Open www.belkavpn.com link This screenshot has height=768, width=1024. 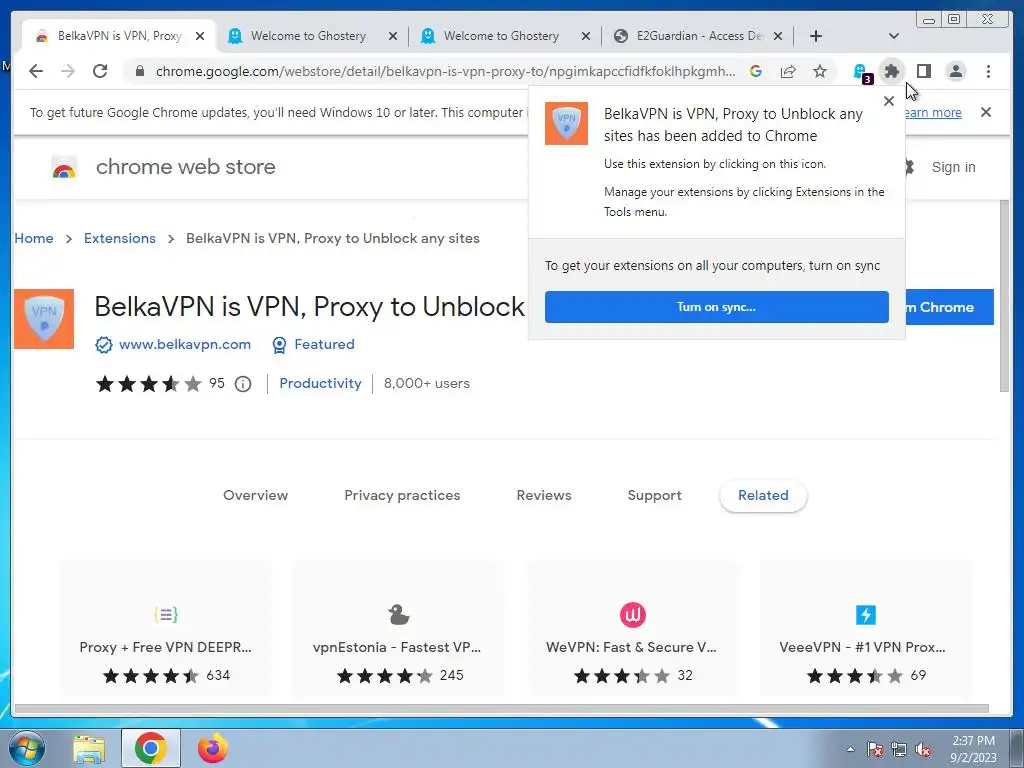pos(185,344)
